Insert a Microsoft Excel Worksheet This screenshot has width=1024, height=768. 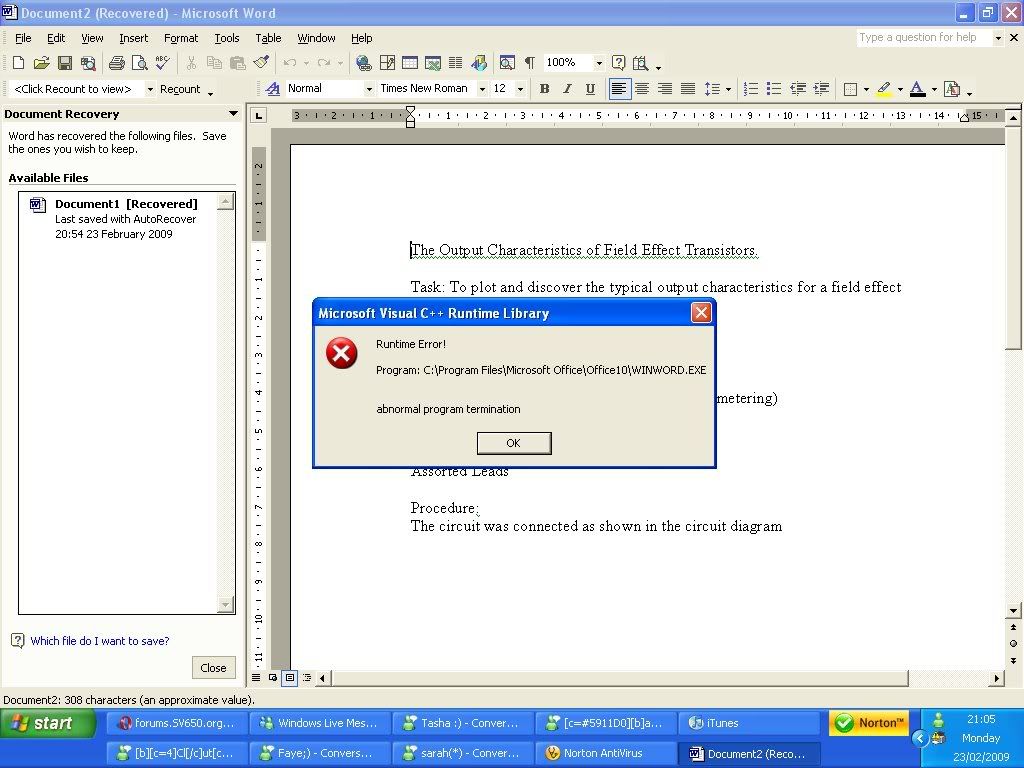[x=433, y=63]
